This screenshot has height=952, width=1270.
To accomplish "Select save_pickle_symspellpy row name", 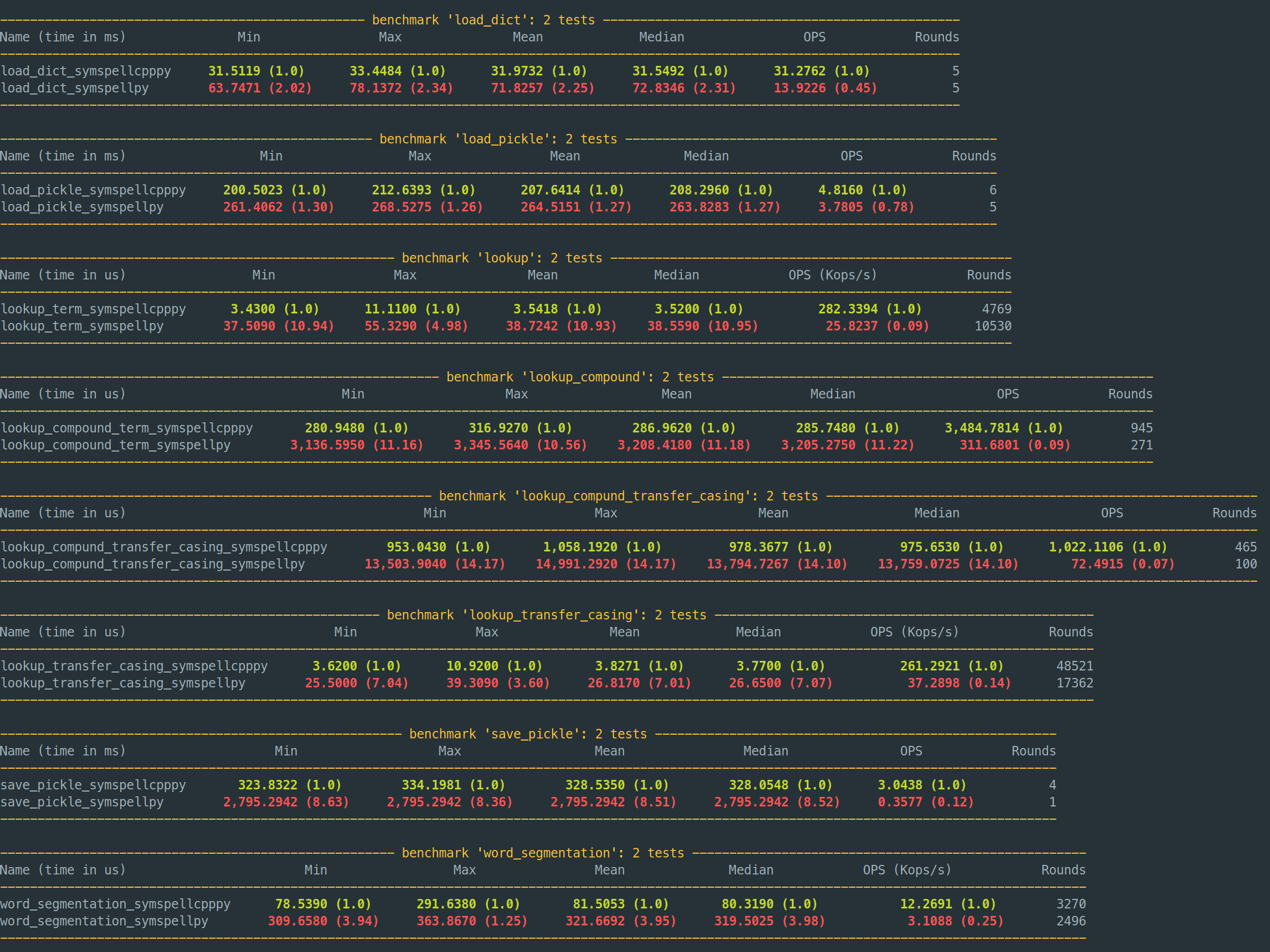I will (82, 802).
